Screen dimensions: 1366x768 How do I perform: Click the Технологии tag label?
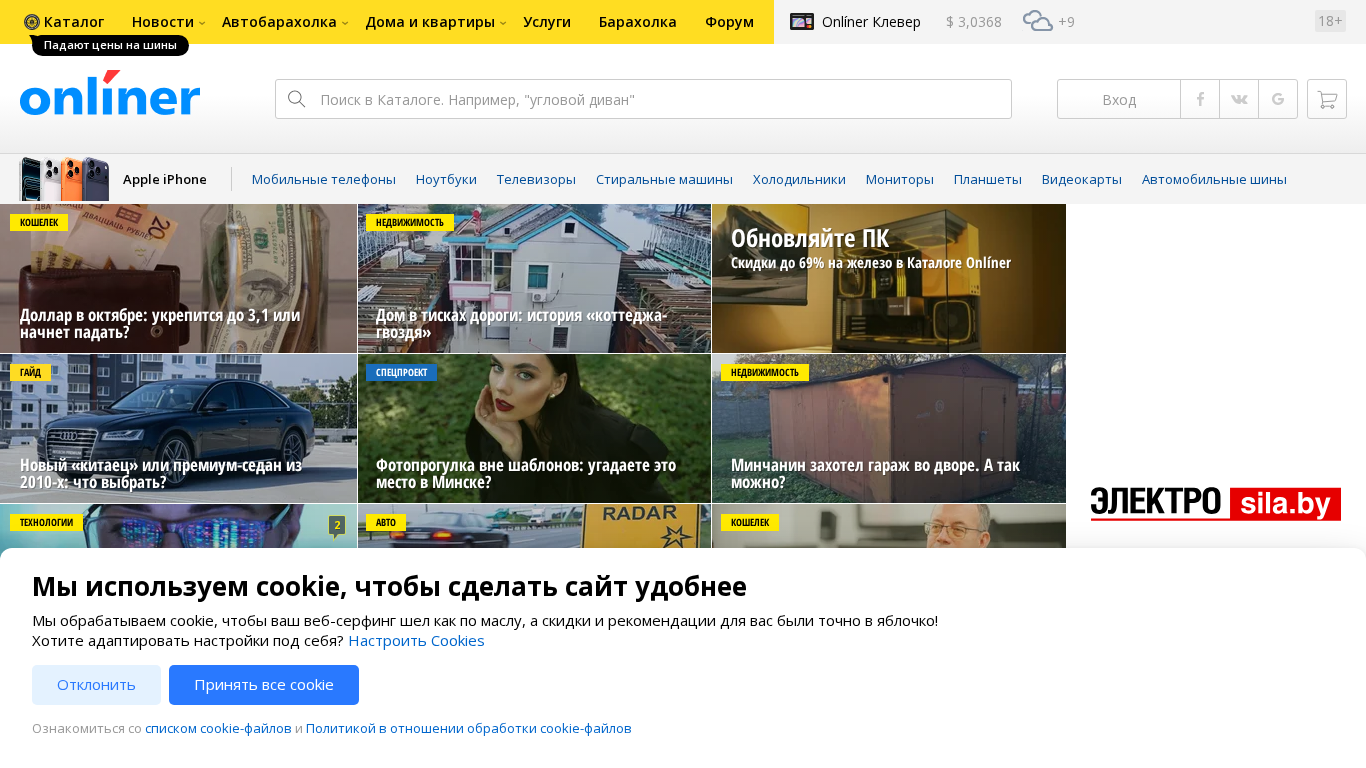46,522
